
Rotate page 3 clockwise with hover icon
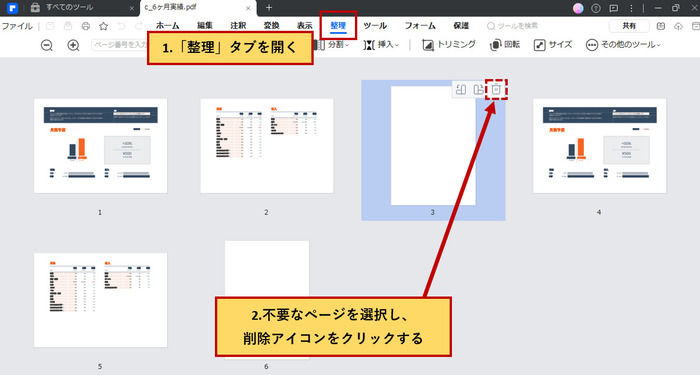(478, 89)
